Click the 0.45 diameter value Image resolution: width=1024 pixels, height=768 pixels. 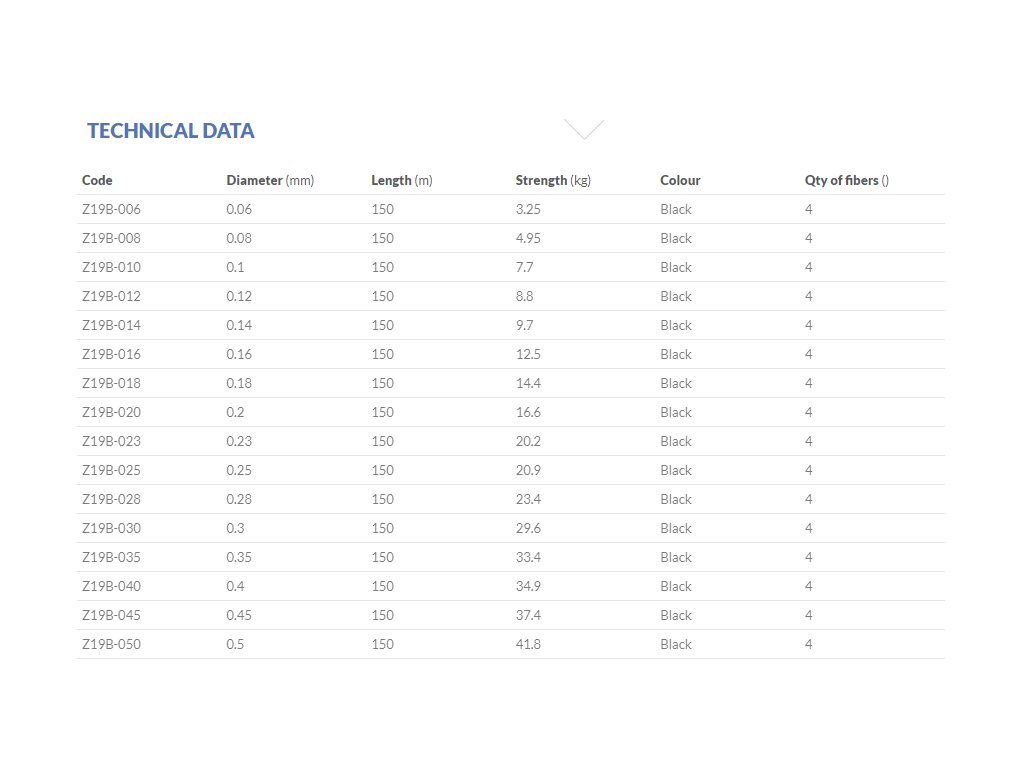click(239, 616)
